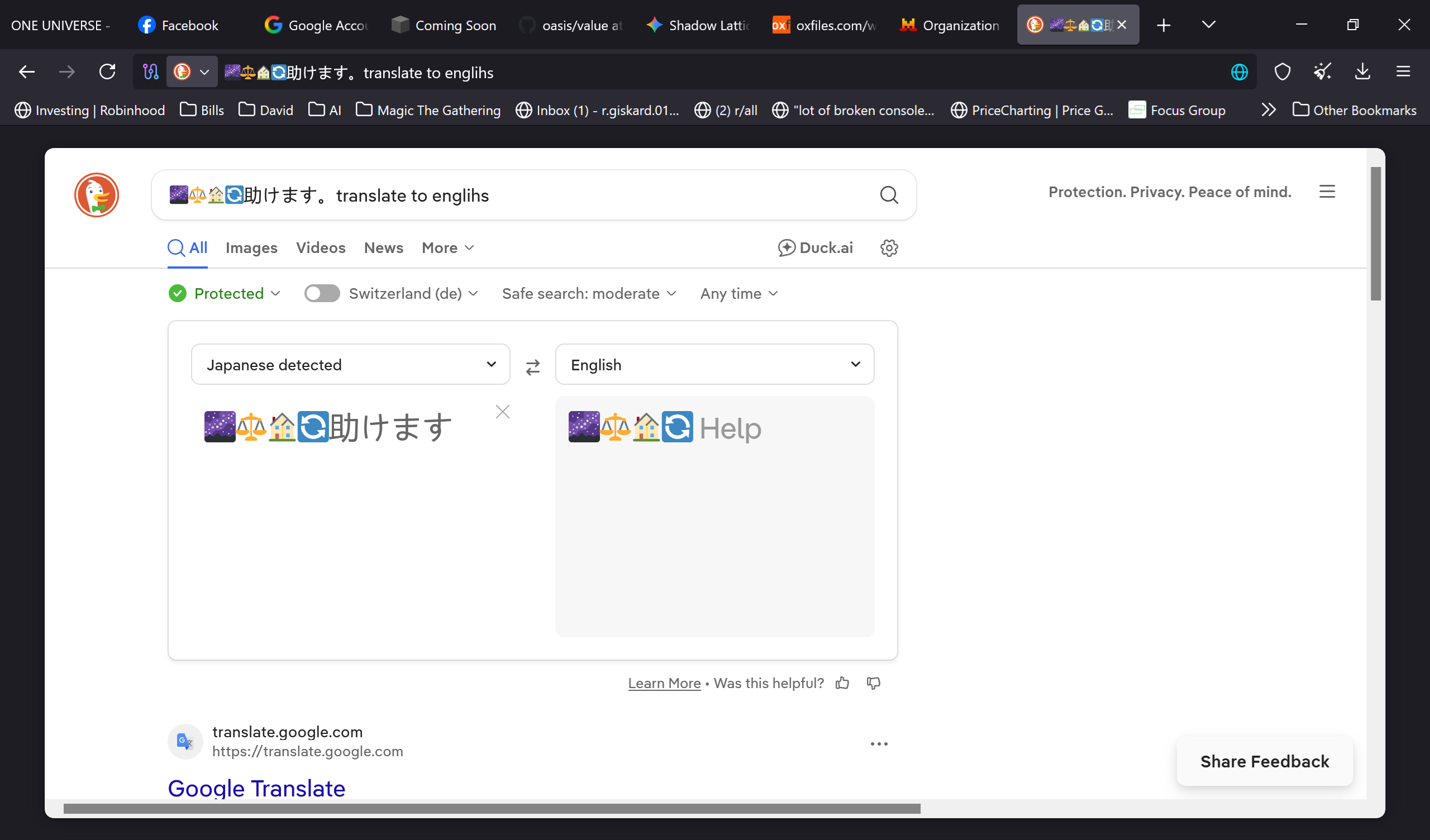Image resolution: width=1430 pixels, height=840 pixels.
Task: Open the three-dot menu for translate.google.com result
Action: point(879,743)
